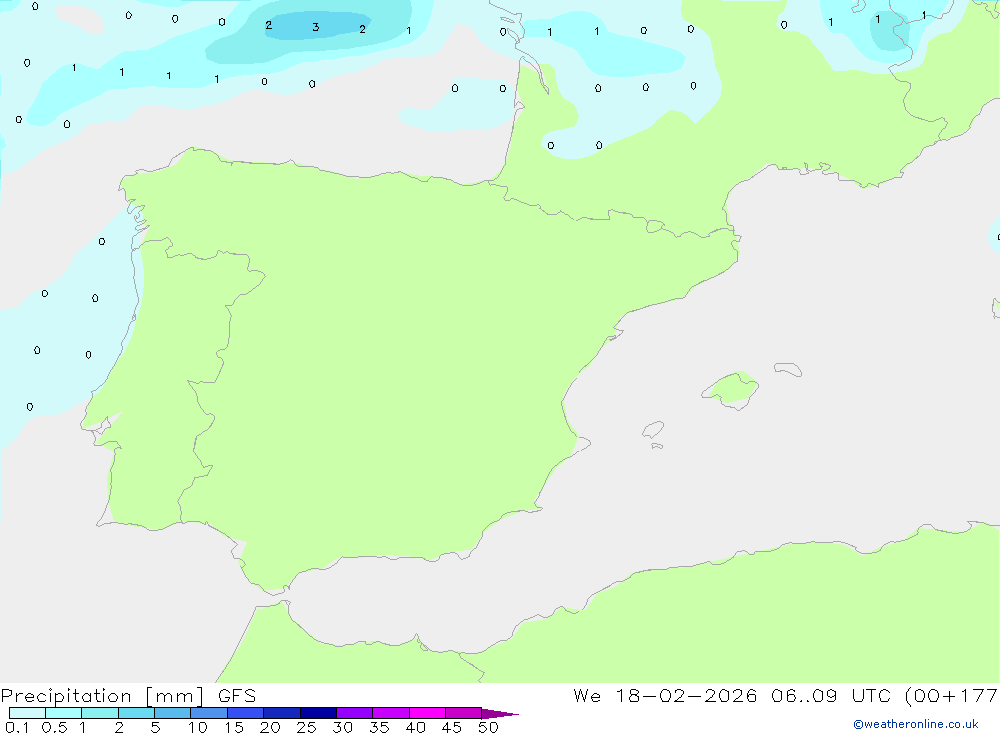Pick the 45–50 mm legend color swatch
The image size is (1000, 733).
463,713
